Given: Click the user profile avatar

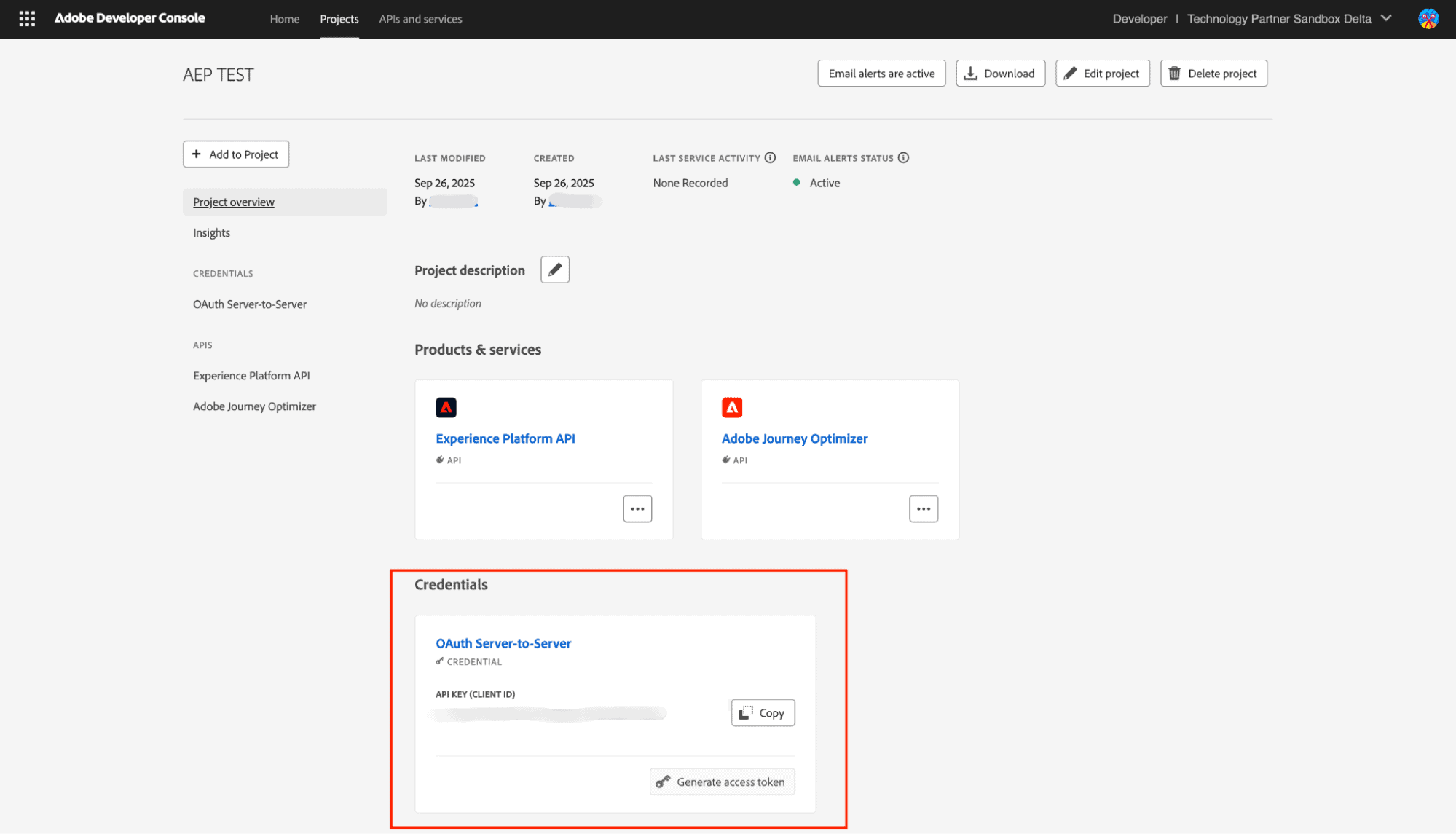Looking at the screenshot, I should 1428,19.
